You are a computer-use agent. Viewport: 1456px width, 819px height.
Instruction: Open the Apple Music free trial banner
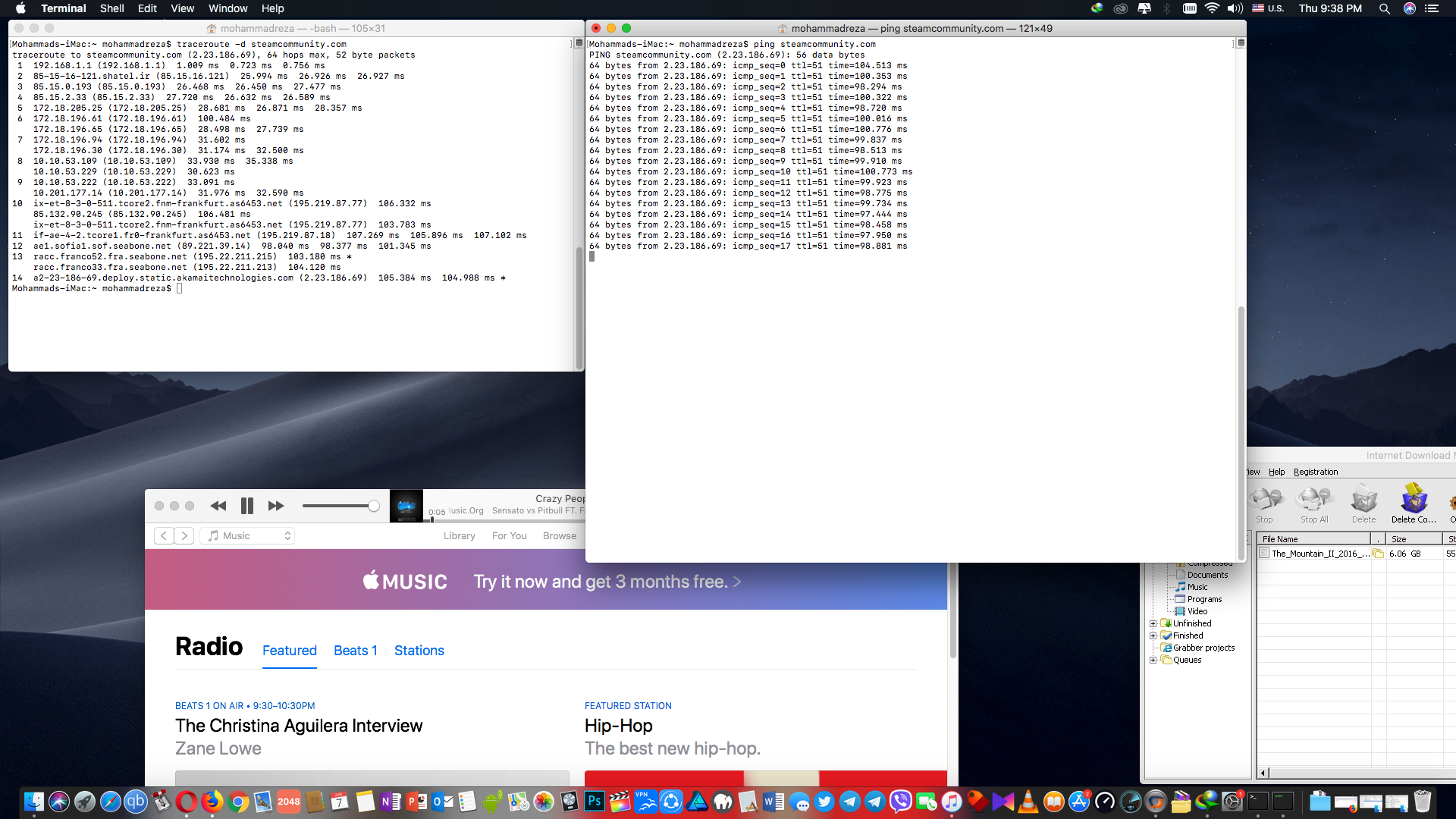546,581
